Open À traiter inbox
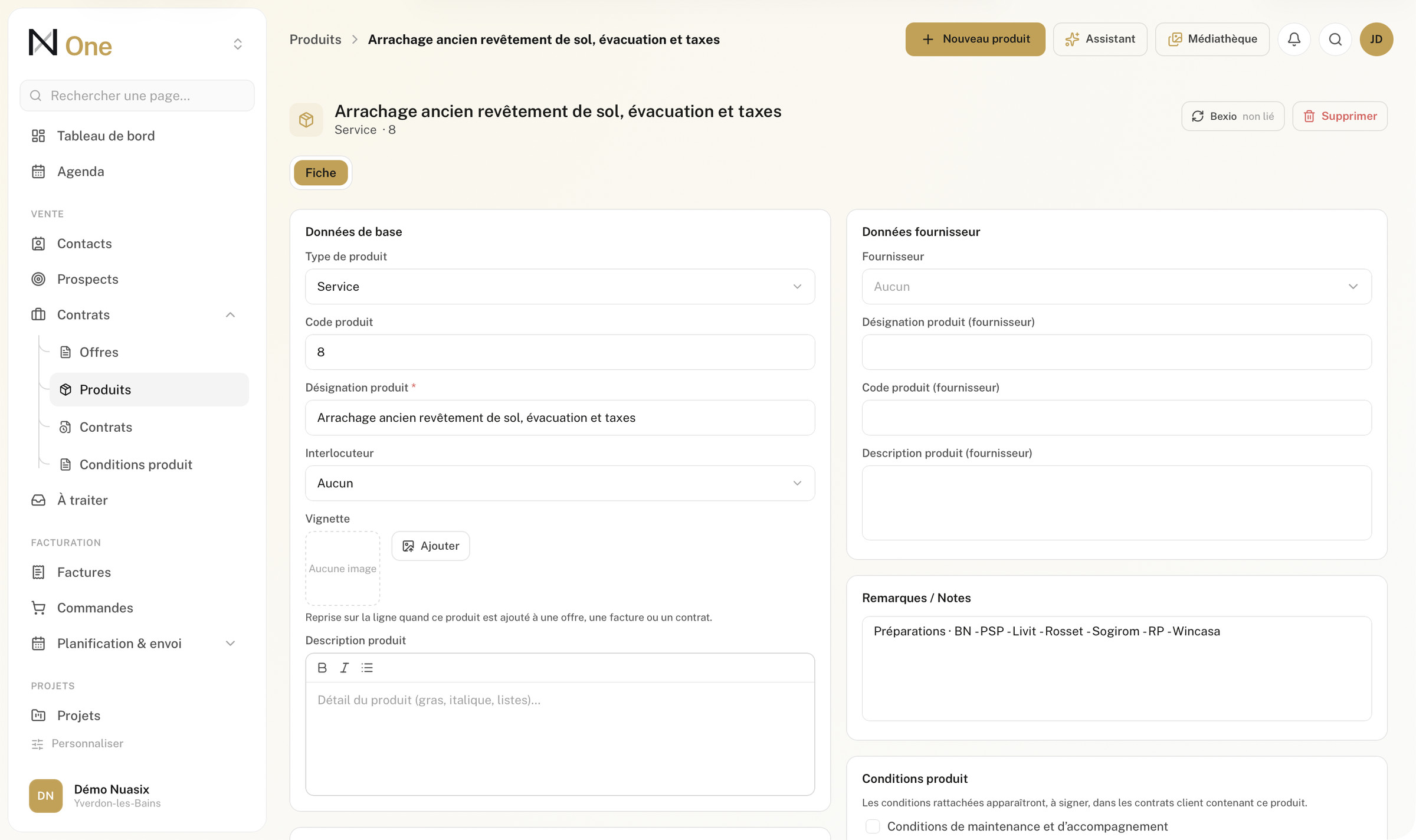Image resolution: width=1416 pixels, height=840 pixels. point(137,500)
